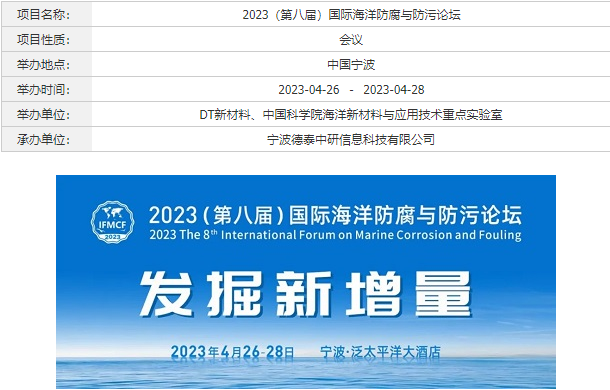Viewport: 610px width, 390px height.
Task: Click the 中国宁波 location value
Action: pos(351,65)
